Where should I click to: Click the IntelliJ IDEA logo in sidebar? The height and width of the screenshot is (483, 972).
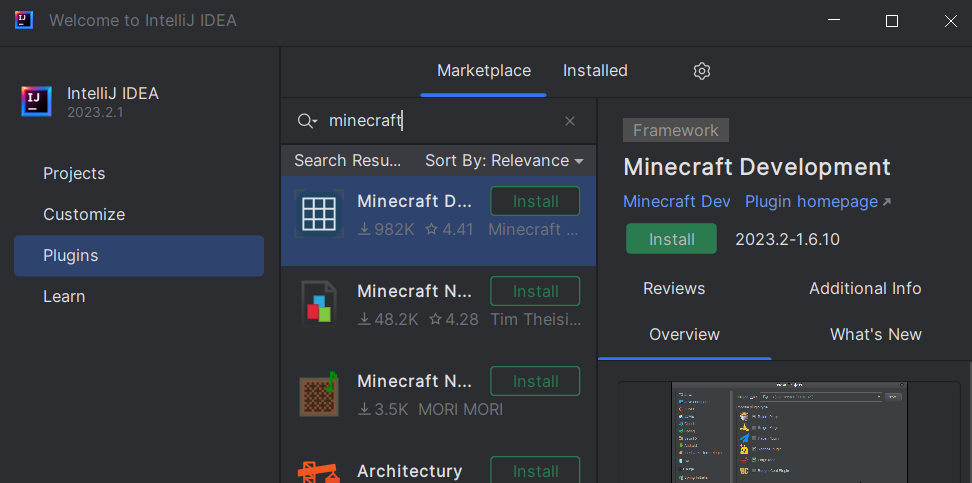(x=37, y=101)
